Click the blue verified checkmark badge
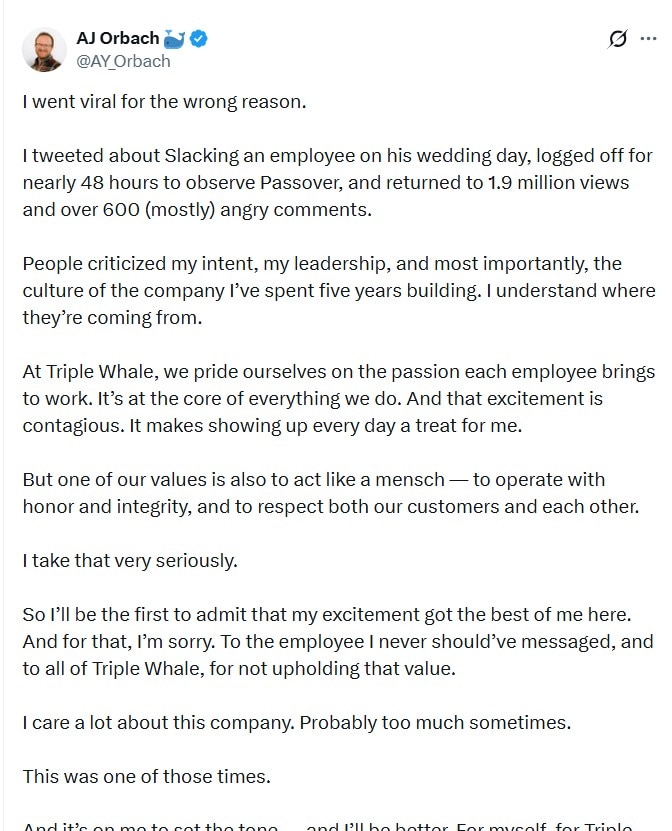672x831 pixels. (x=200, y=39)
